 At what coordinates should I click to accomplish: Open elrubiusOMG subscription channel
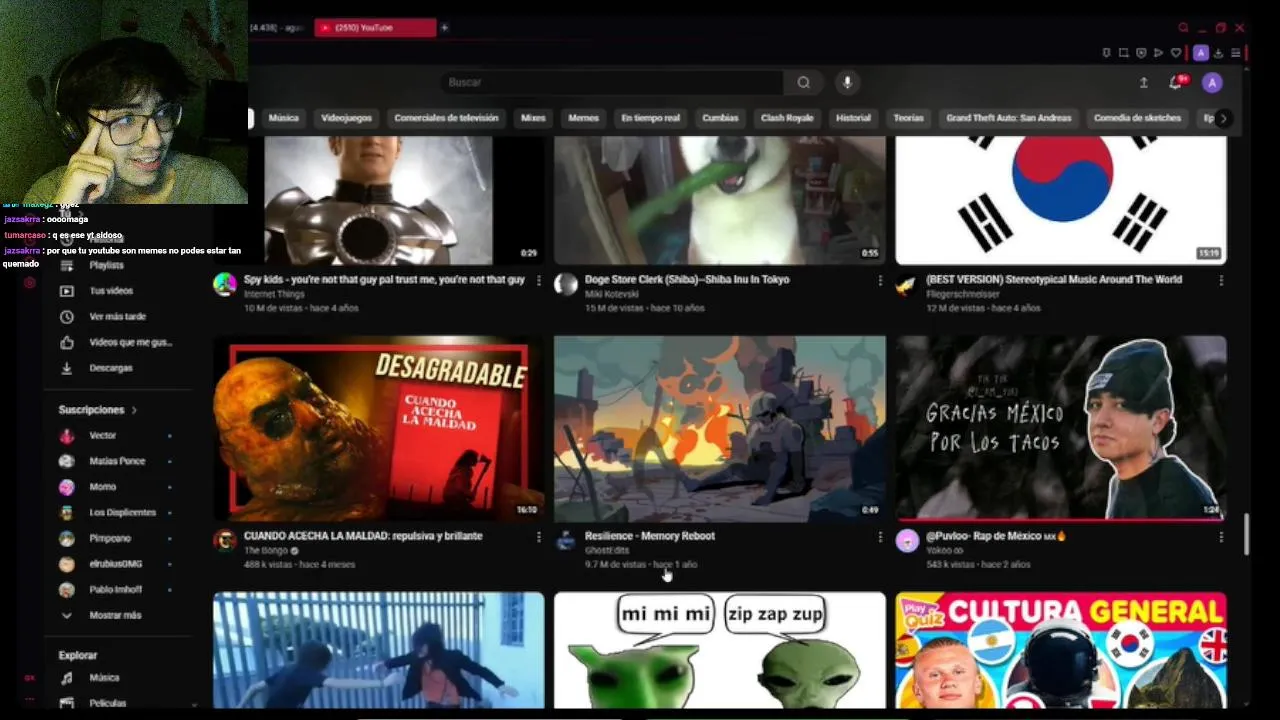(x=115, y=564)
